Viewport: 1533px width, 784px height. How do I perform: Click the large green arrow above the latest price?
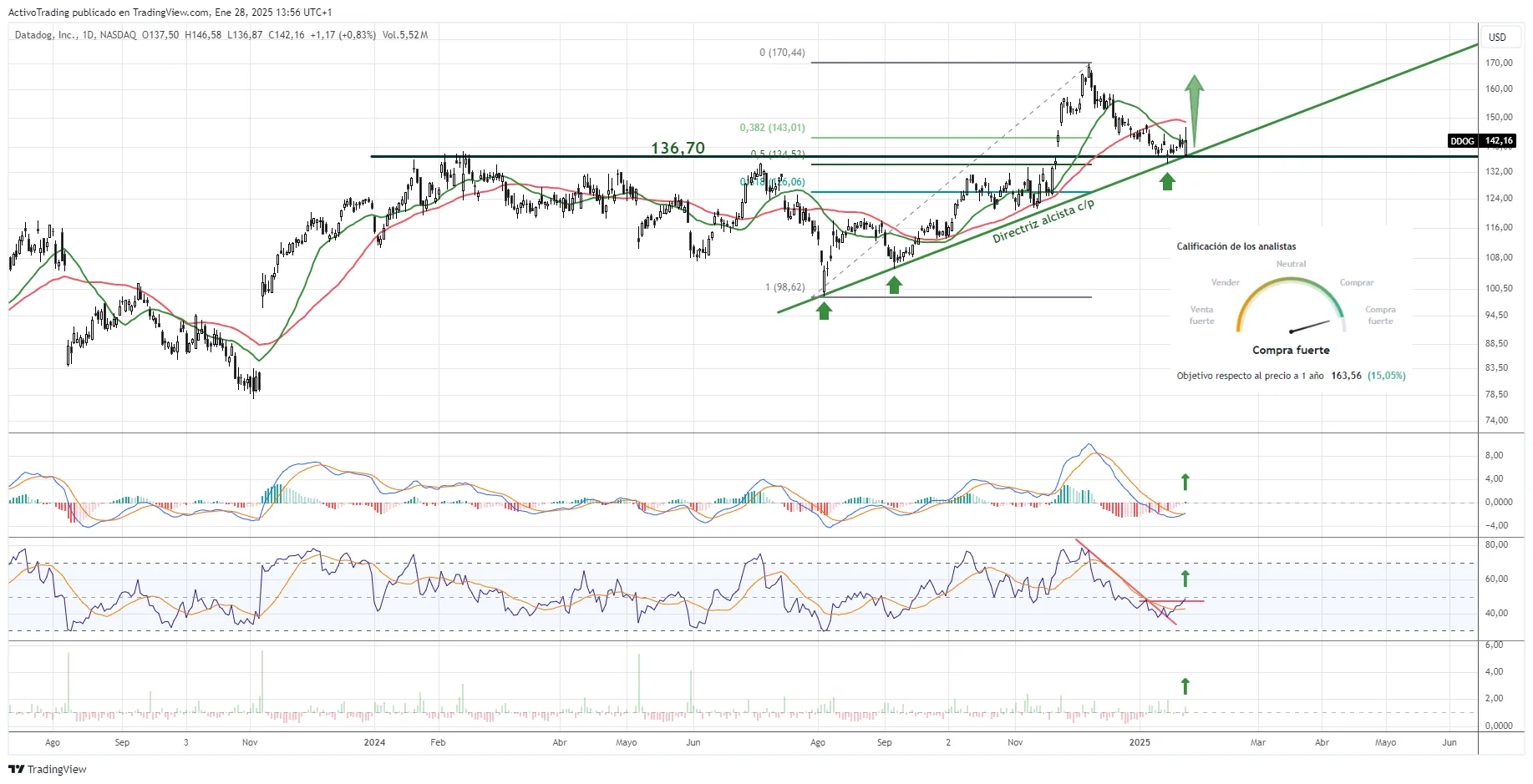click(1194, 109)
